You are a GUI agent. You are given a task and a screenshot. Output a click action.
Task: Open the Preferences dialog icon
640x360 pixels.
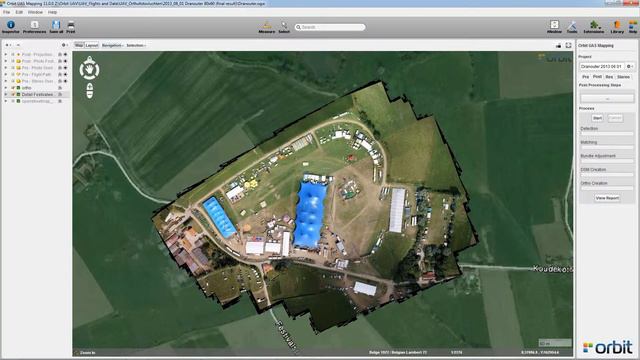click(34, 25)
